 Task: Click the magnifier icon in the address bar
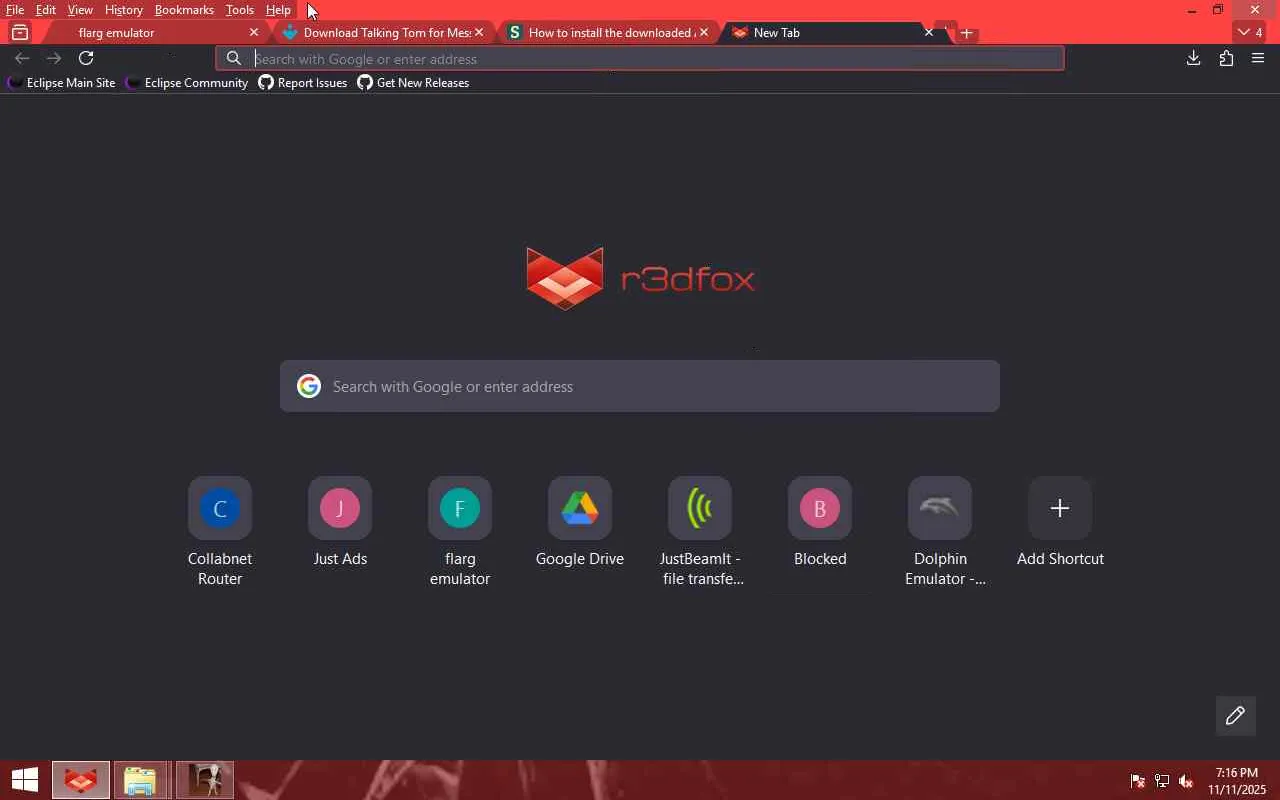point(234,59)
